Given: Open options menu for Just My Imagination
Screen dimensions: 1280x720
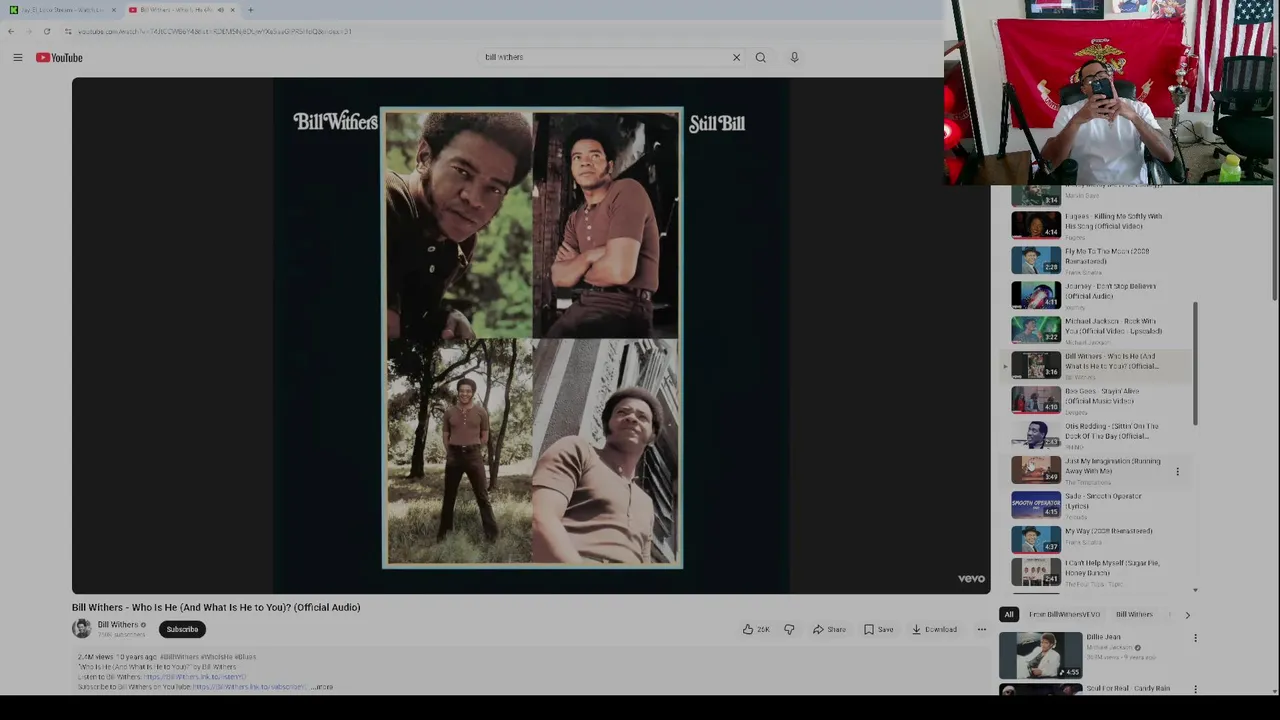Looking at the screenshot, I should [x=1177, y=471].
